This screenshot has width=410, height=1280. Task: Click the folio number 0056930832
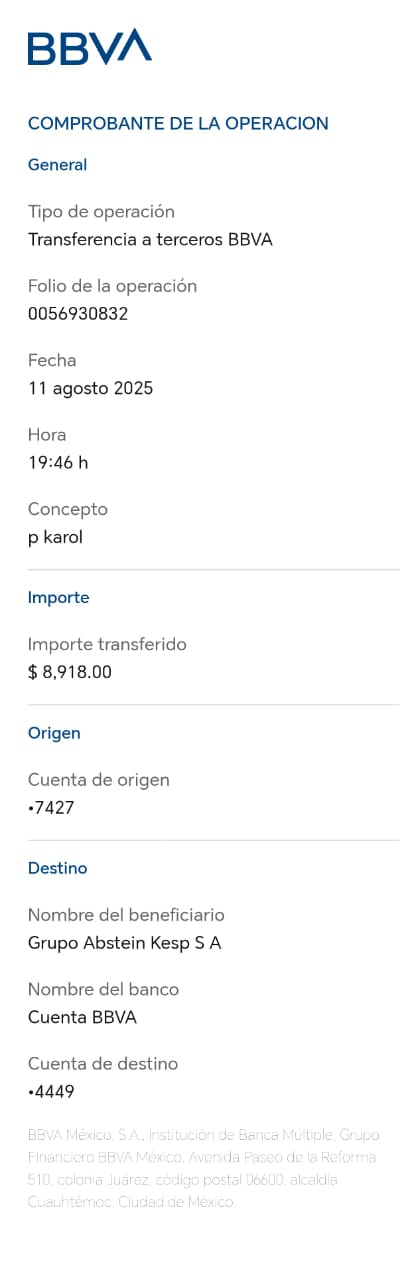click(78, 314)
